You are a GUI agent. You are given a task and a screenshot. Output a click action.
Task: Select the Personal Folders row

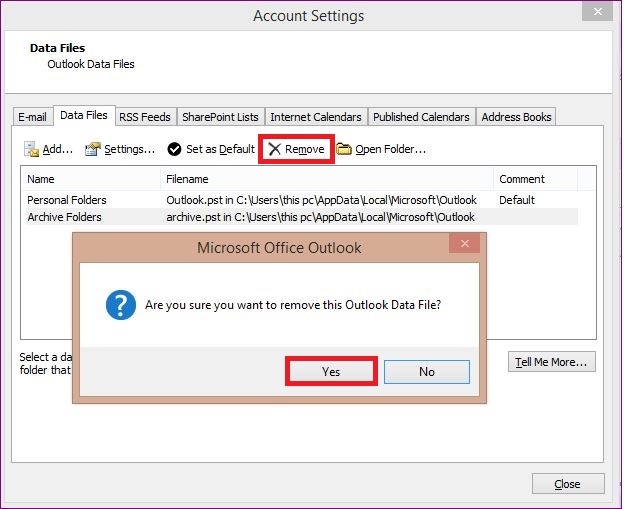click(x=302, y=200)
